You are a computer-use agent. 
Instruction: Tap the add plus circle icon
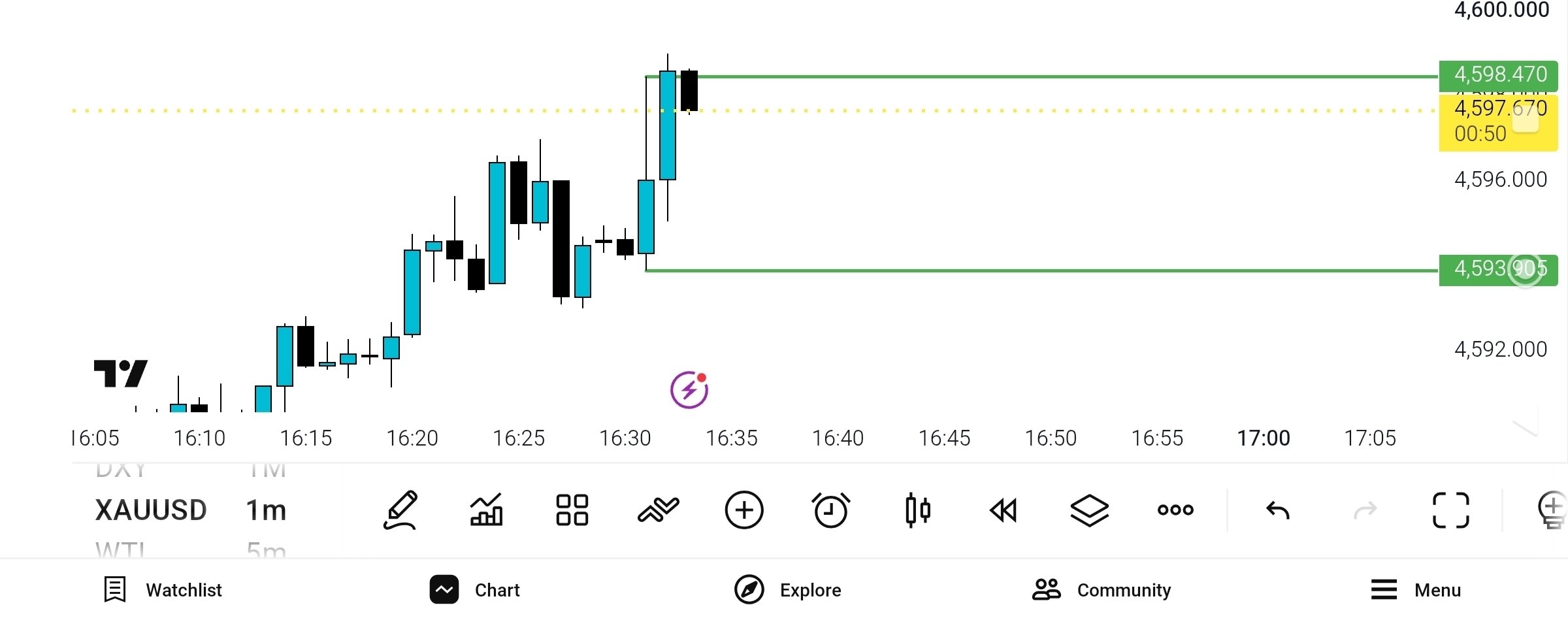coord(744,510)
